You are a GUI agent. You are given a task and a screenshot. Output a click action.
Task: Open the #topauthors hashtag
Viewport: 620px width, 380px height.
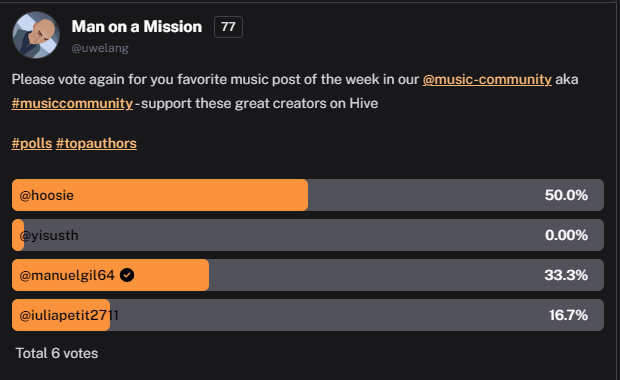click(x=96, y=144)
